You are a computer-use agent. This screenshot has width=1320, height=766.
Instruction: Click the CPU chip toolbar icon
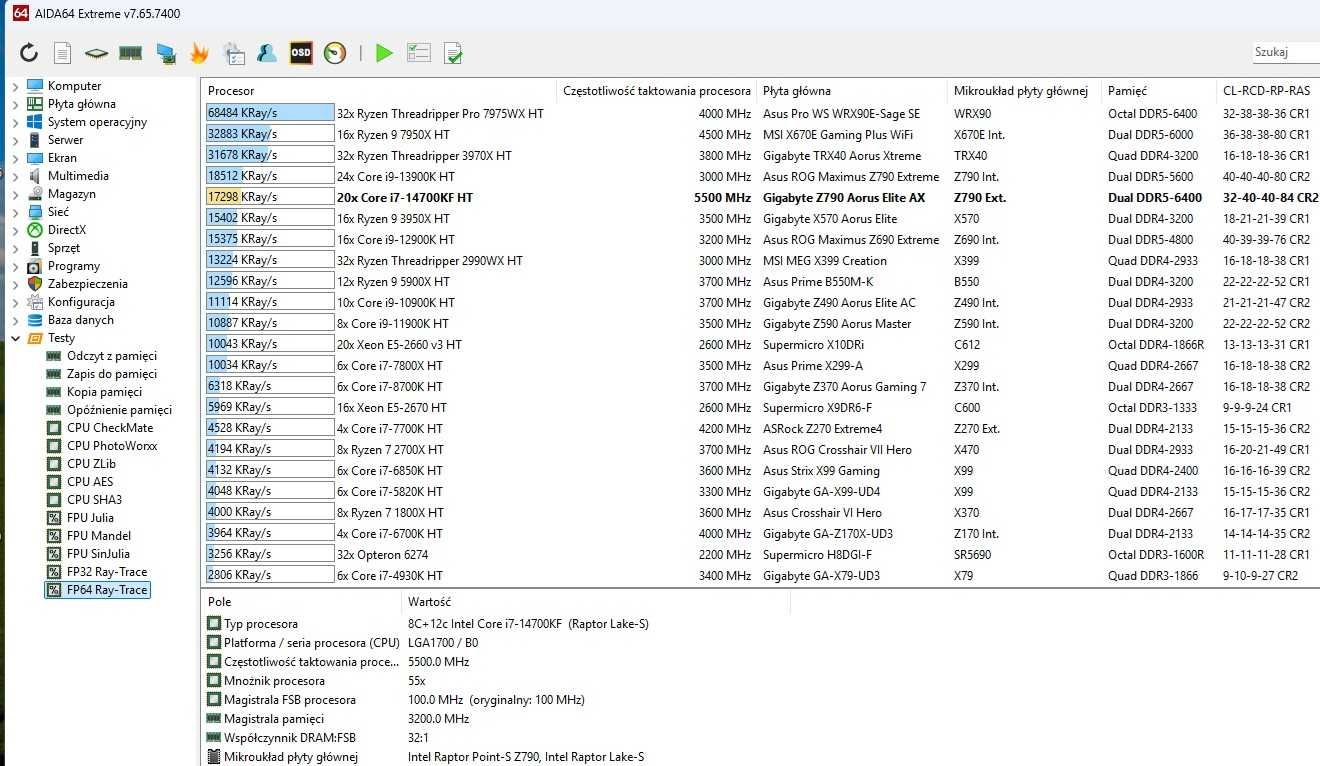pos(96,53)
